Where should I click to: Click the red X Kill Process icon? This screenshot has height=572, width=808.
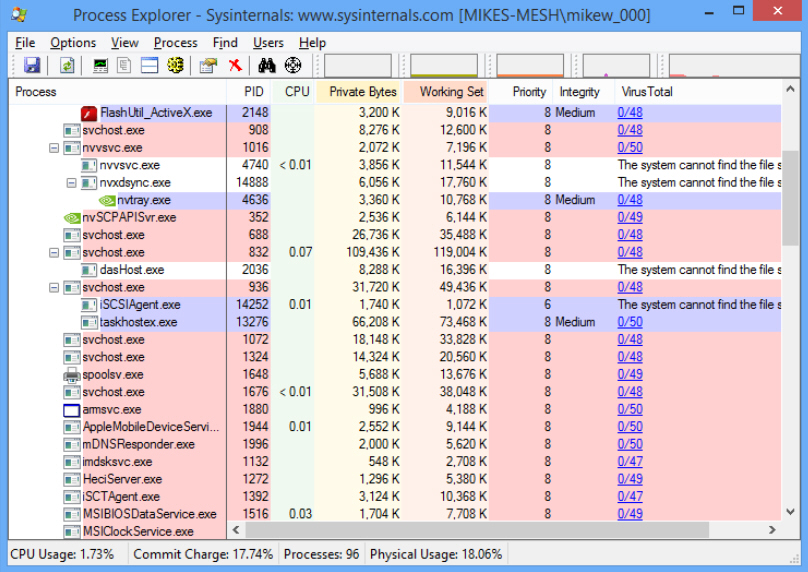click(235, 65)
